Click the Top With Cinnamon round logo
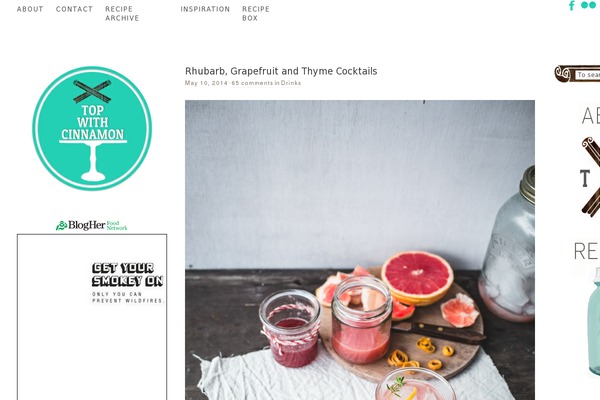This screenshot has height=400, width=600. point(92,128)
